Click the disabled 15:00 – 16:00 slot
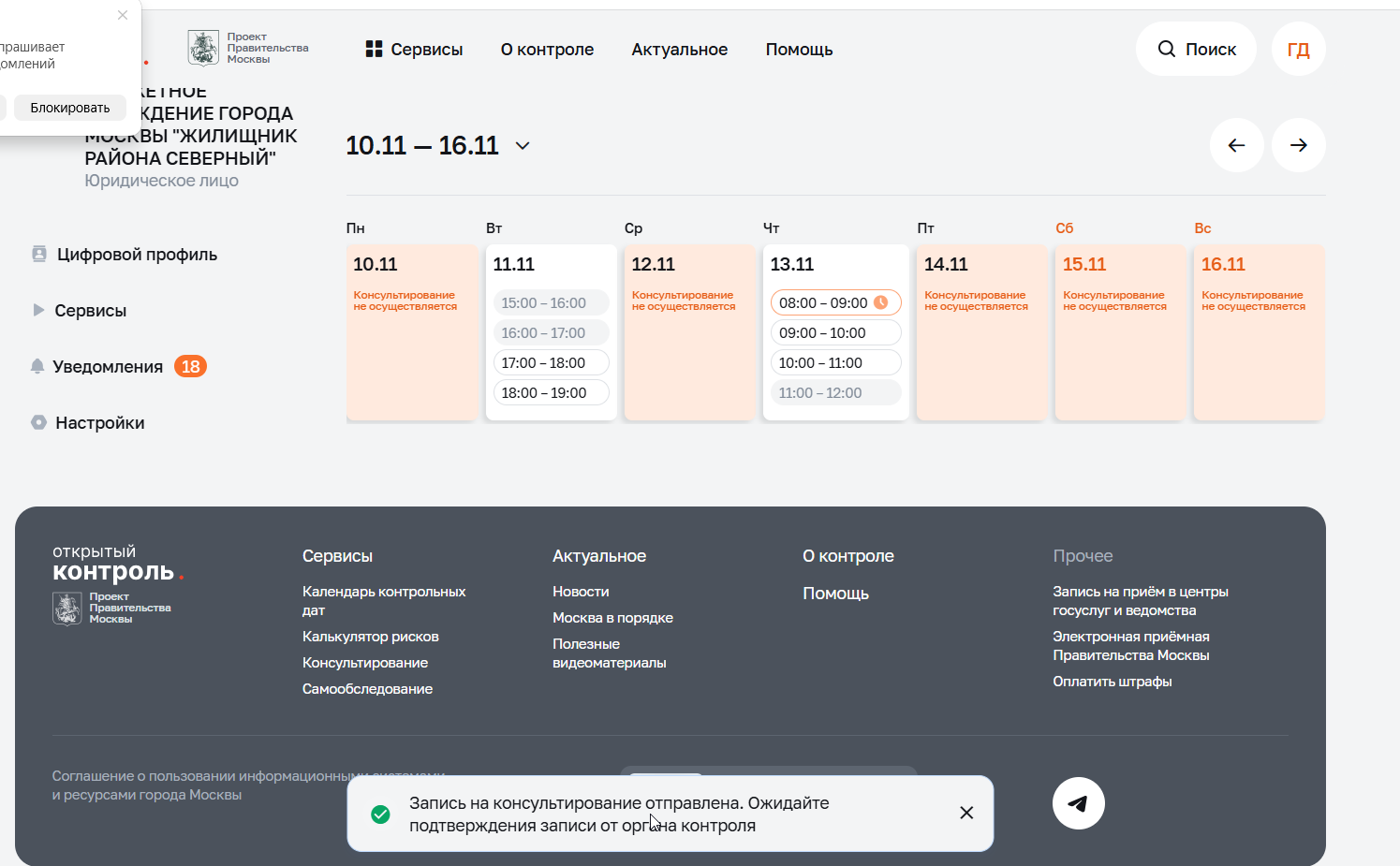 tap(551, 302)
